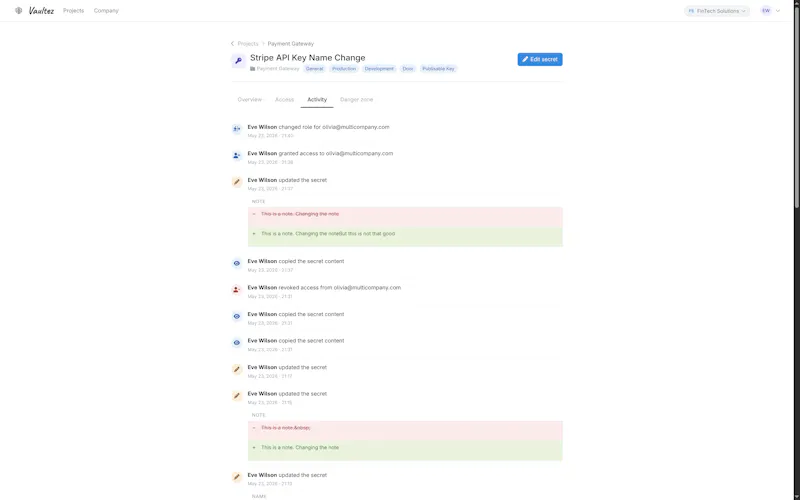Click the page vertical scrollbar thumb
The width and height of the screenshot is (800, 500).
[796, 107]
